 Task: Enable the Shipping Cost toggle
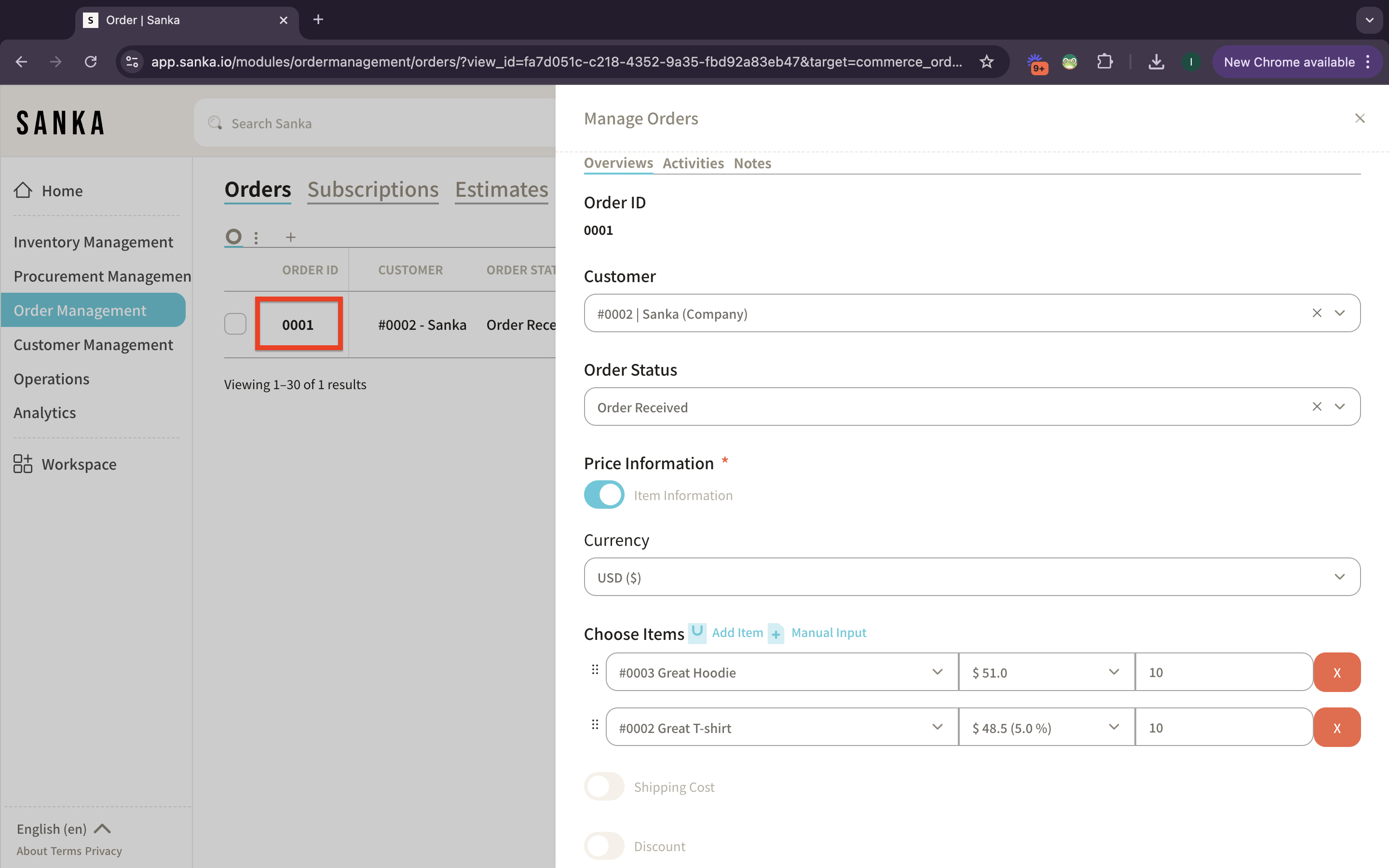pos(604,787)
